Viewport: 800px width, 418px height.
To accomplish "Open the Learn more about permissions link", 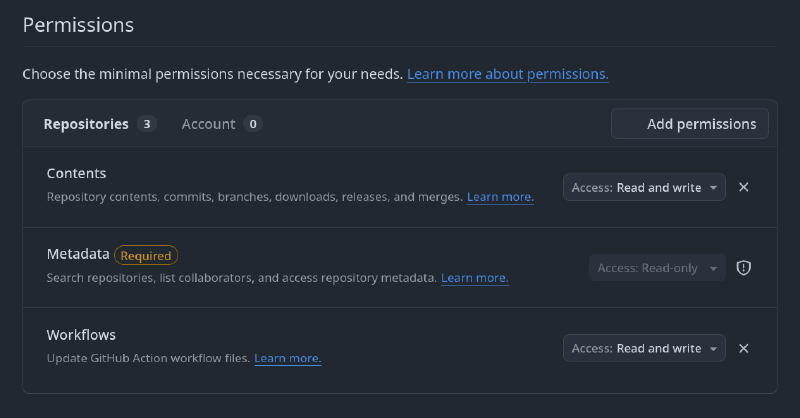I will click(x=508, y=74).
